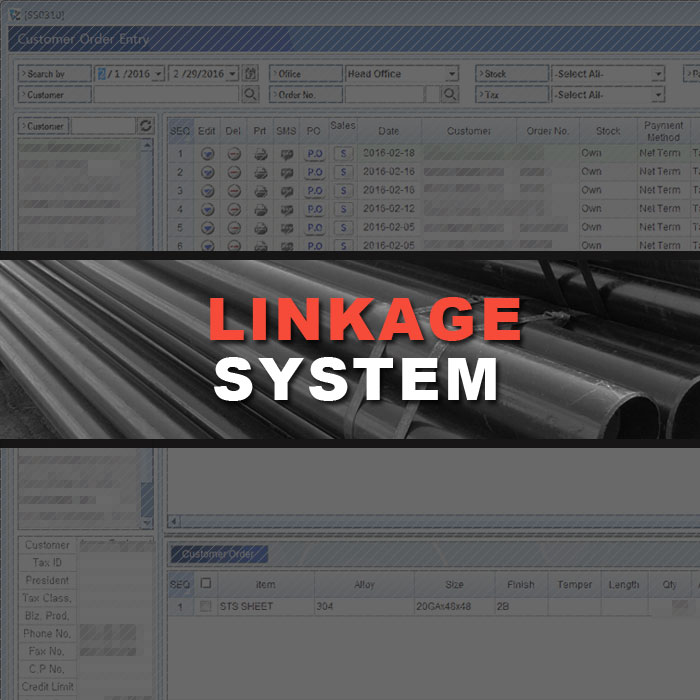Click the Sales S button in row 1
Image resolution: width=700 pixels, height=700 pixels.
pyautogui.click(x=343, y=154)
